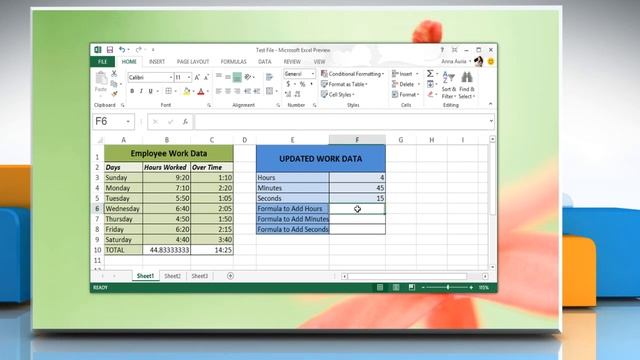Click the Delete cells button
Viewport: 640px width, 360px height.
(x=406, y=84)
